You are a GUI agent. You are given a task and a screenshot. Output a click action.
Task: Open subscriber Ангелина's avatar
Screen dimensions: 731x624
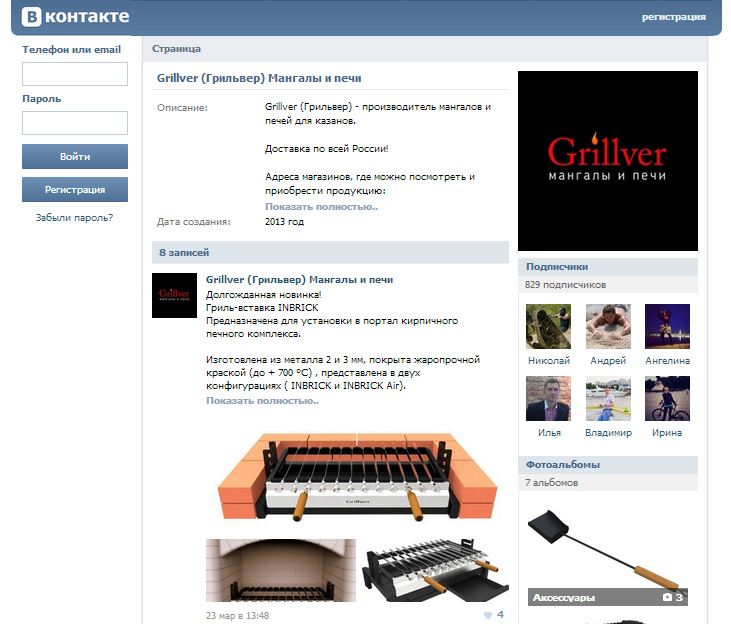667,326
